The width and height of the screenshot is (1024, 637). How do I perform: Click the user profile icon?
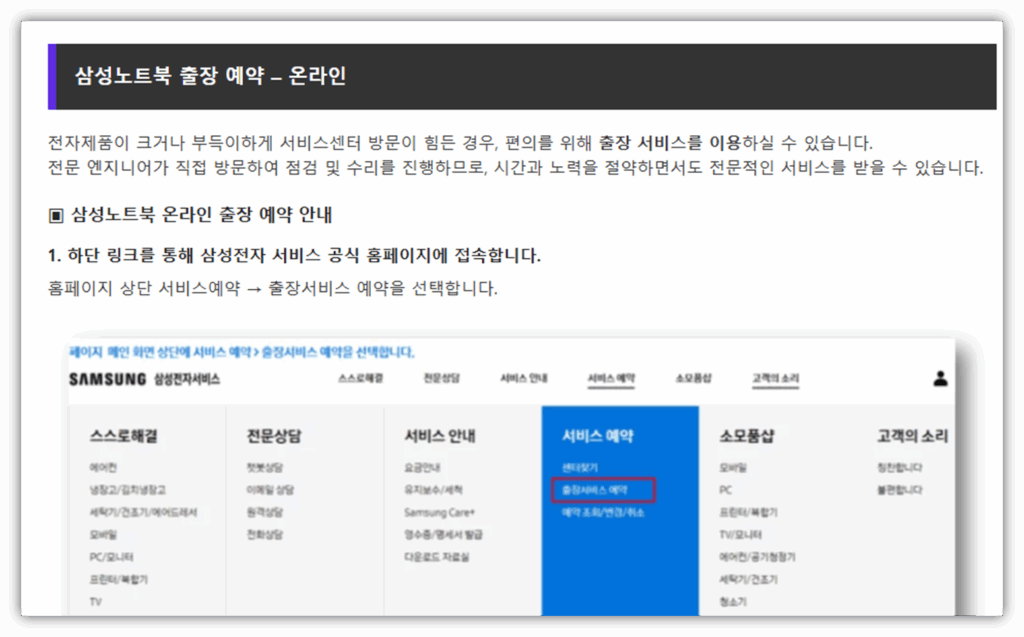[940, 379]
